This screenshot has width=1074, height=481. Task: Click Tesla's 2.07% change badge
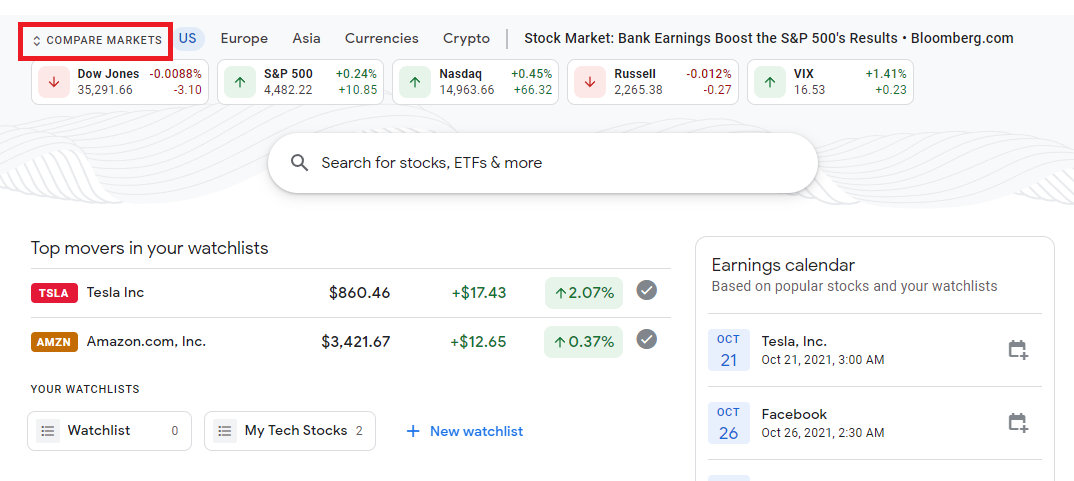point(584,293)
